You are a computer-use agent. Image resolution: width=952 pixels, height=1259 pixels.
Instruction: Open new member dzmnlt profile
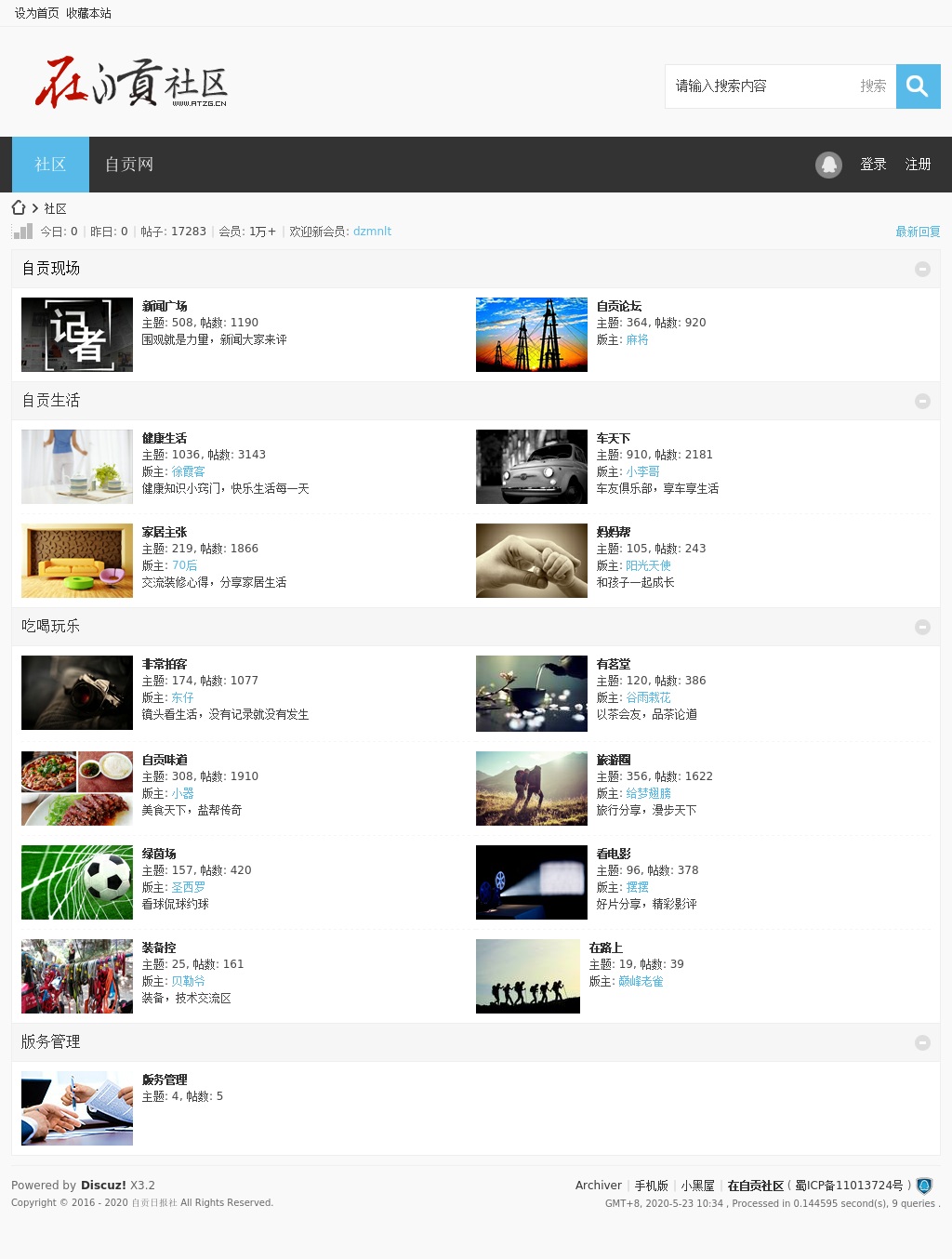click(372, 232)
